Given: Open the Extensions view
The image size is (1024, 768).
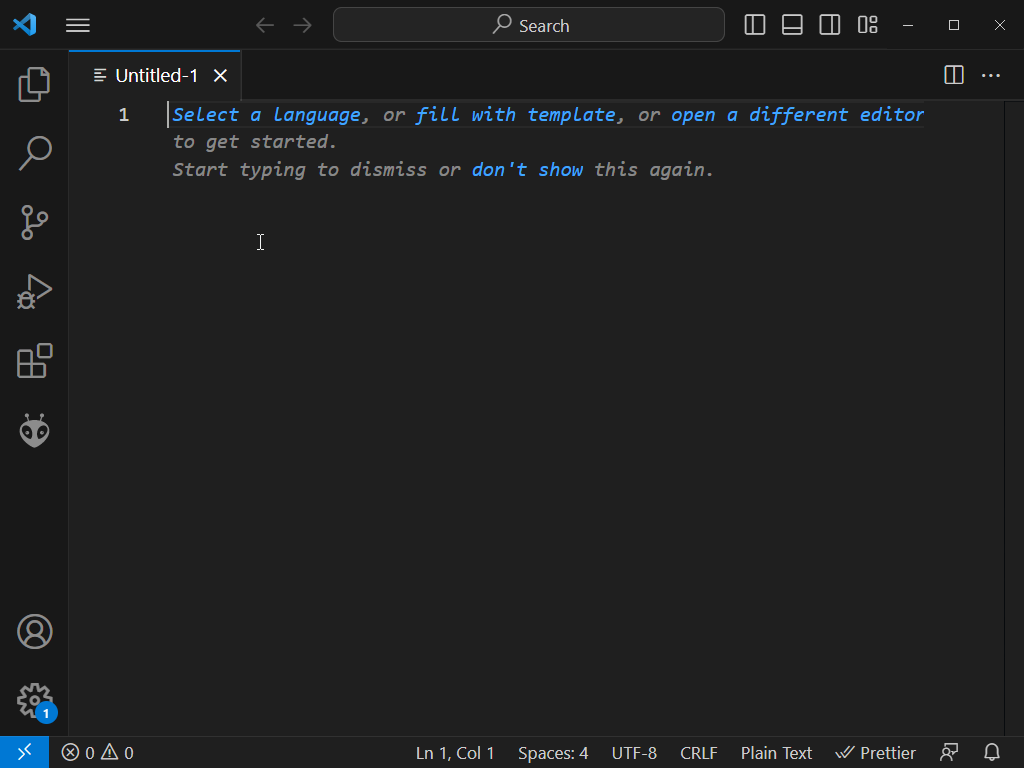Looking at the screenshot, I should (x=34, y=361).
